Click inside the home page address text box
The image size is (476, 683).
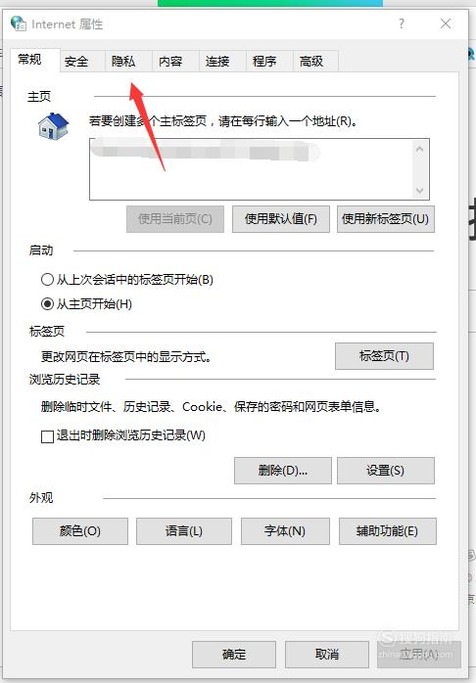(x=250, y=169)
